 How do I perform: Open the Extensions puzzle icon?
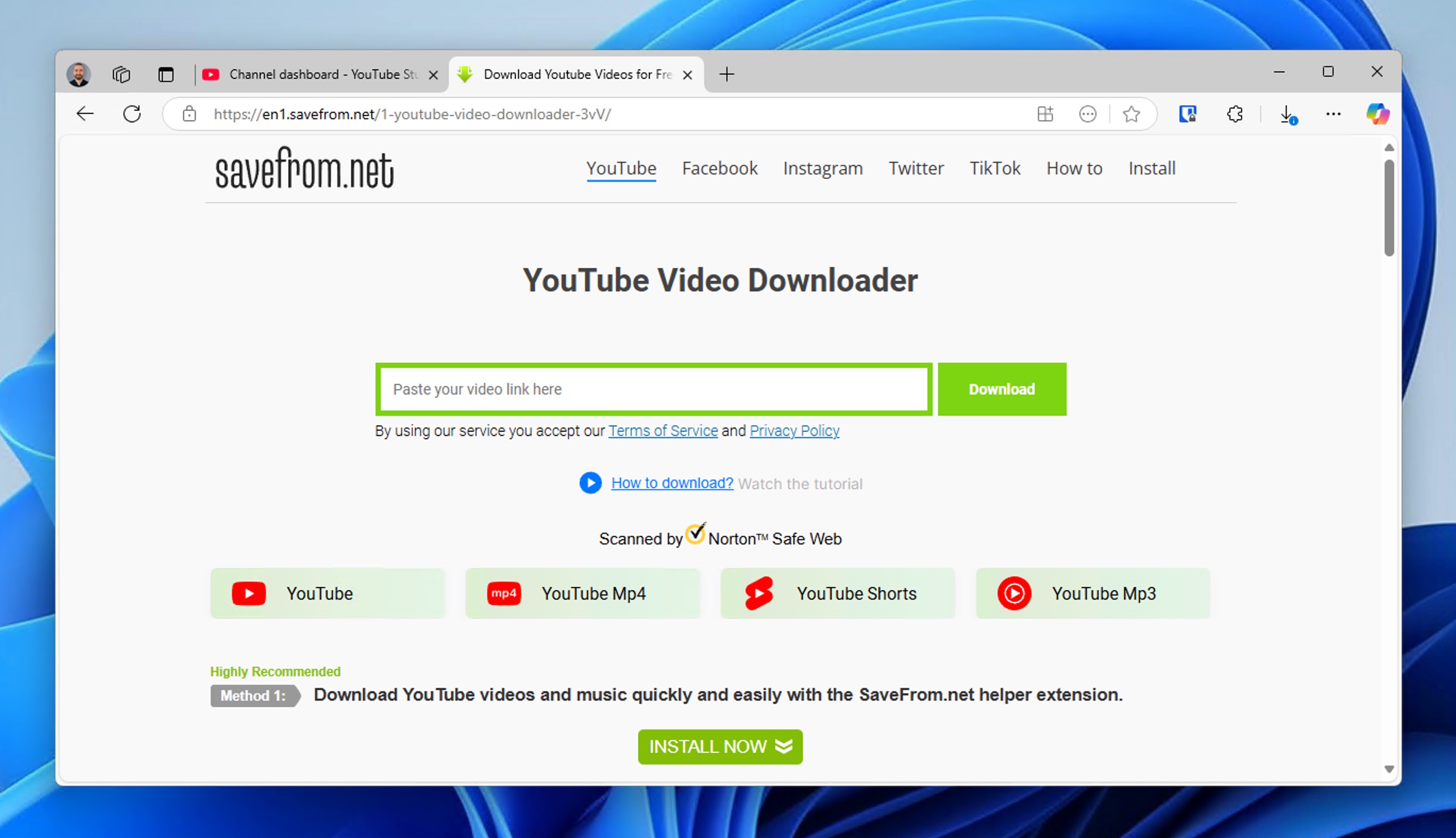[1234, 114]
